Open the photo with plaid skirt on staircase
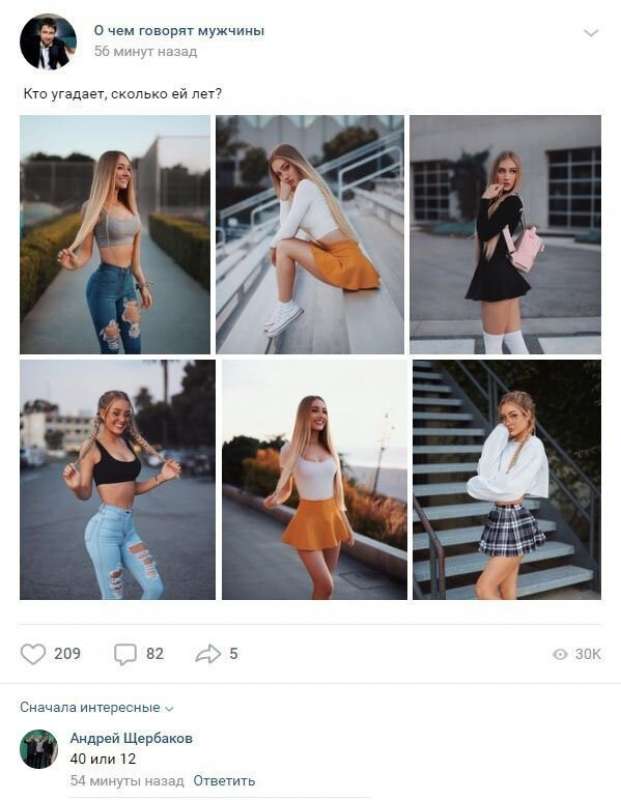 (507, 480)
